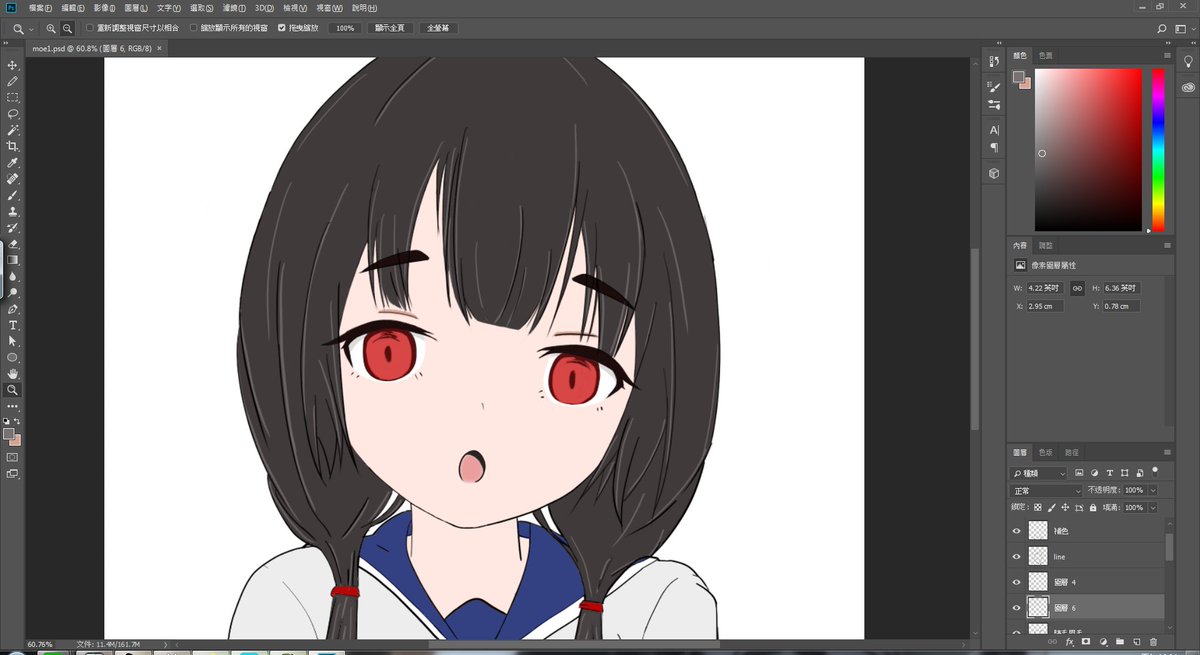Switch to the 色票 swatches tab
The image size is (1200, 655).
[1045, 55]
